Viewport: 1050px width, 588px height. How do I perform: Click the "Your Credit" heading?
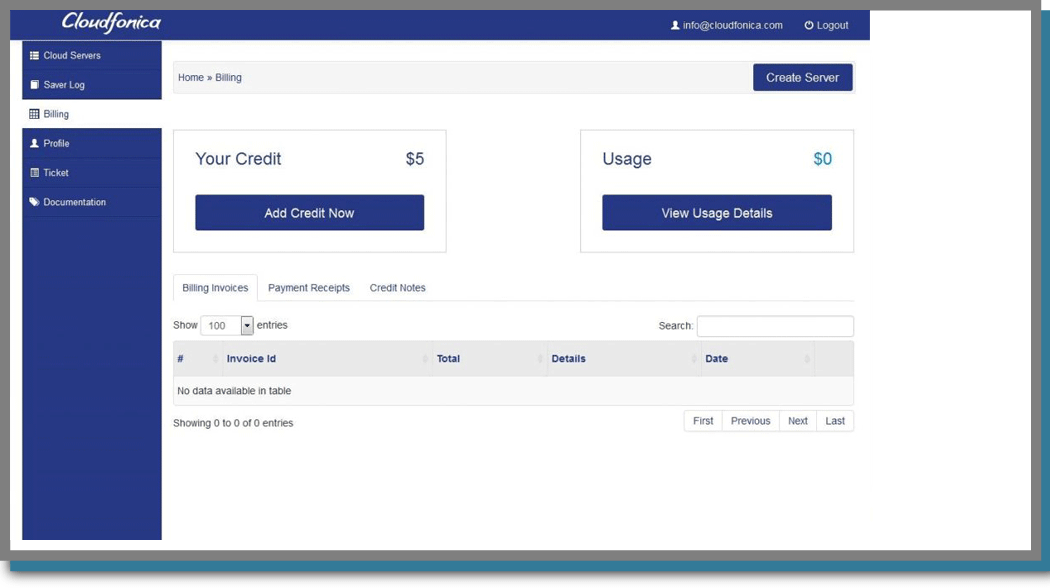pyautogui.click(x=238, y=159)
